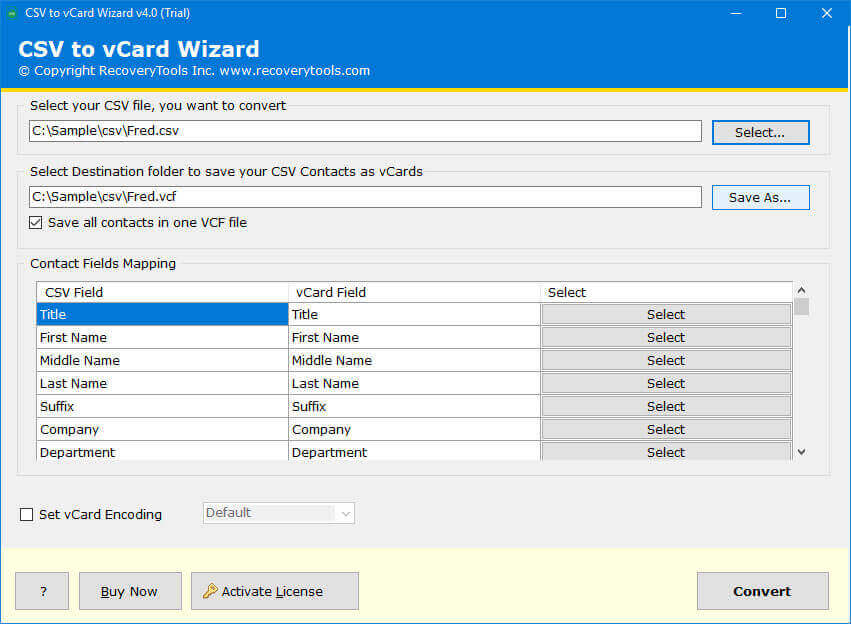Click the Select button in the Middle Name row
This screenshot has height=624, width=851.
click(666, 360)
